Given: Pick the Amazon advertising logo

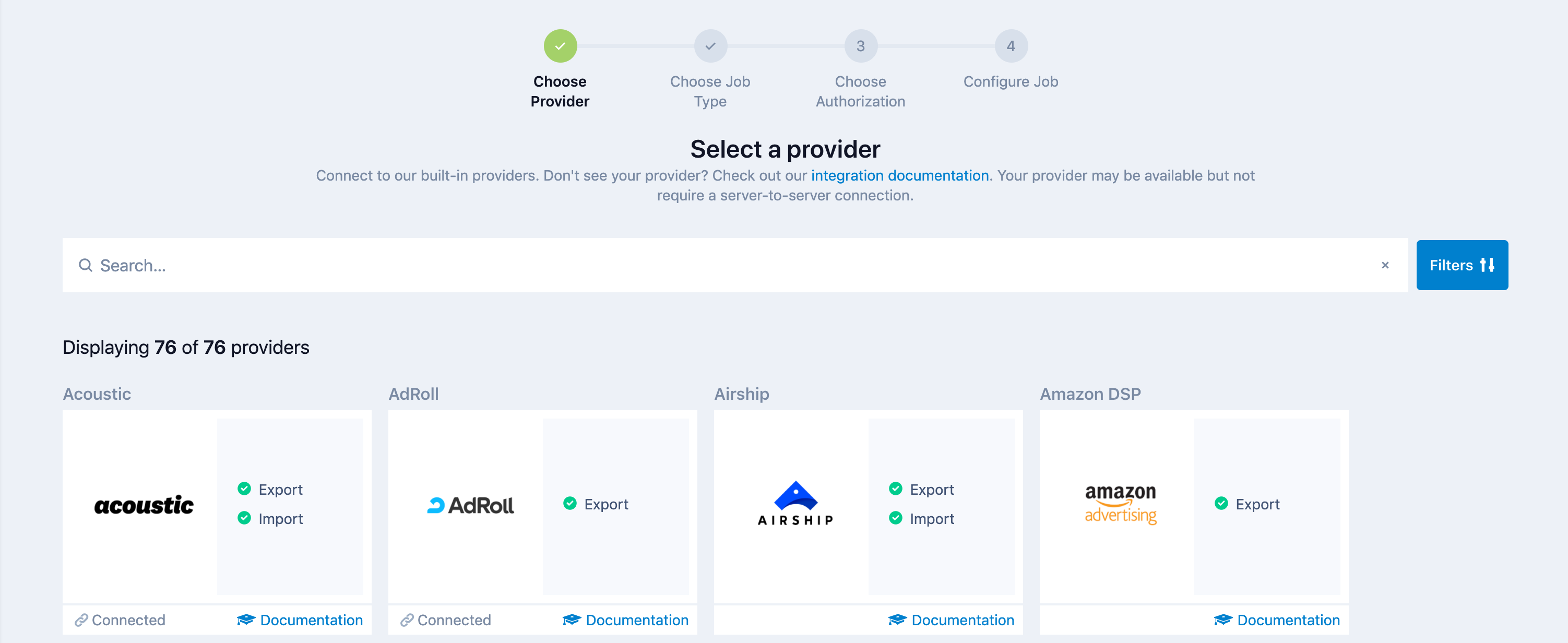Looking at the screenshot, I should (1120, 504).
